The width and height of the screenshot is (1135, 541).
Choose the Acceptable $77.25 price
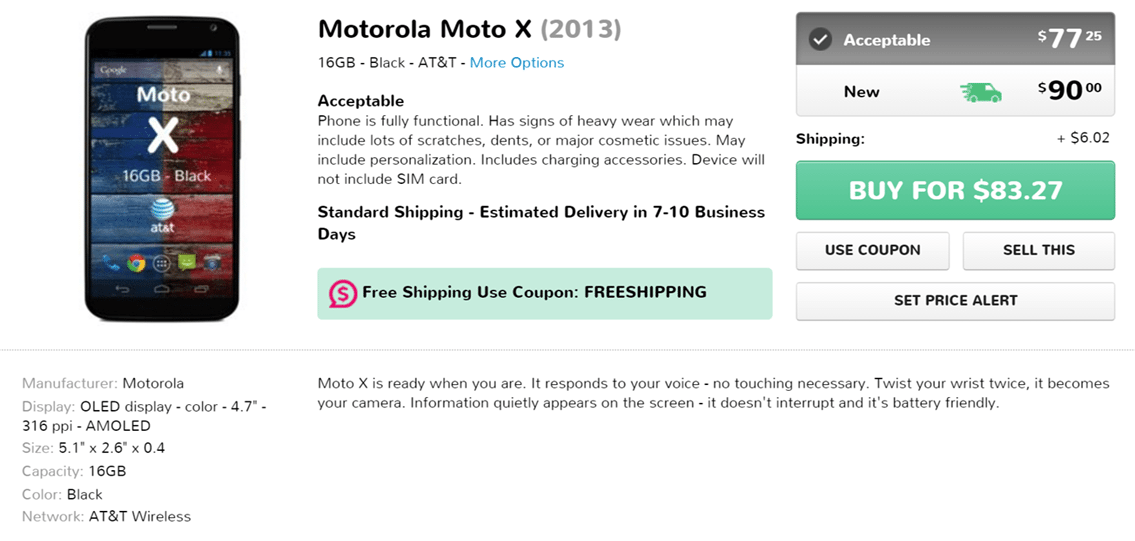(1069, 39)
